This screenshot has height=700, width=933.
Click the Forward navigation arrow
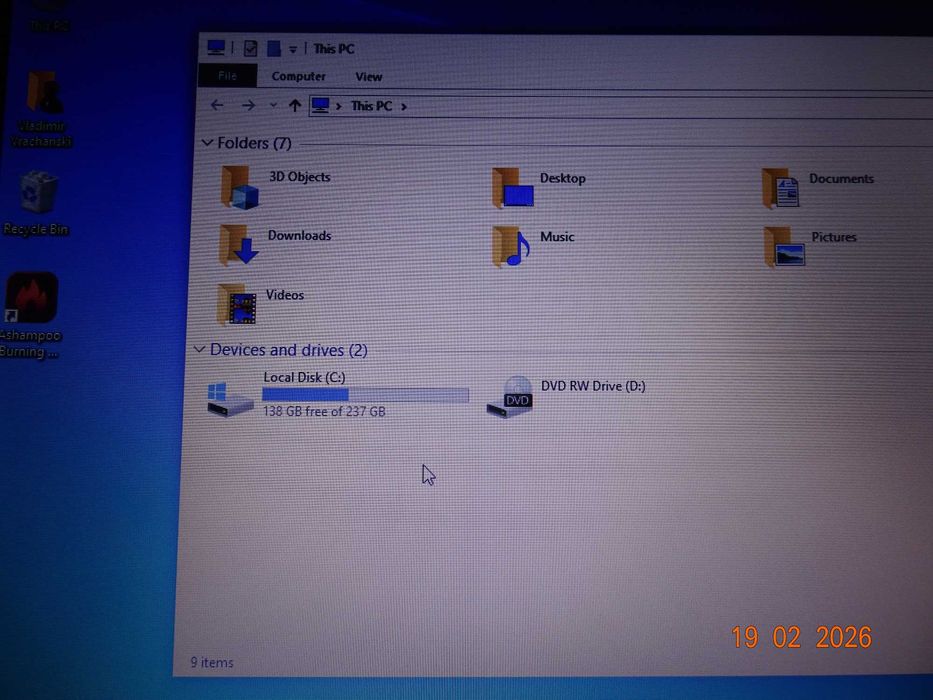(x=248, y=106)
